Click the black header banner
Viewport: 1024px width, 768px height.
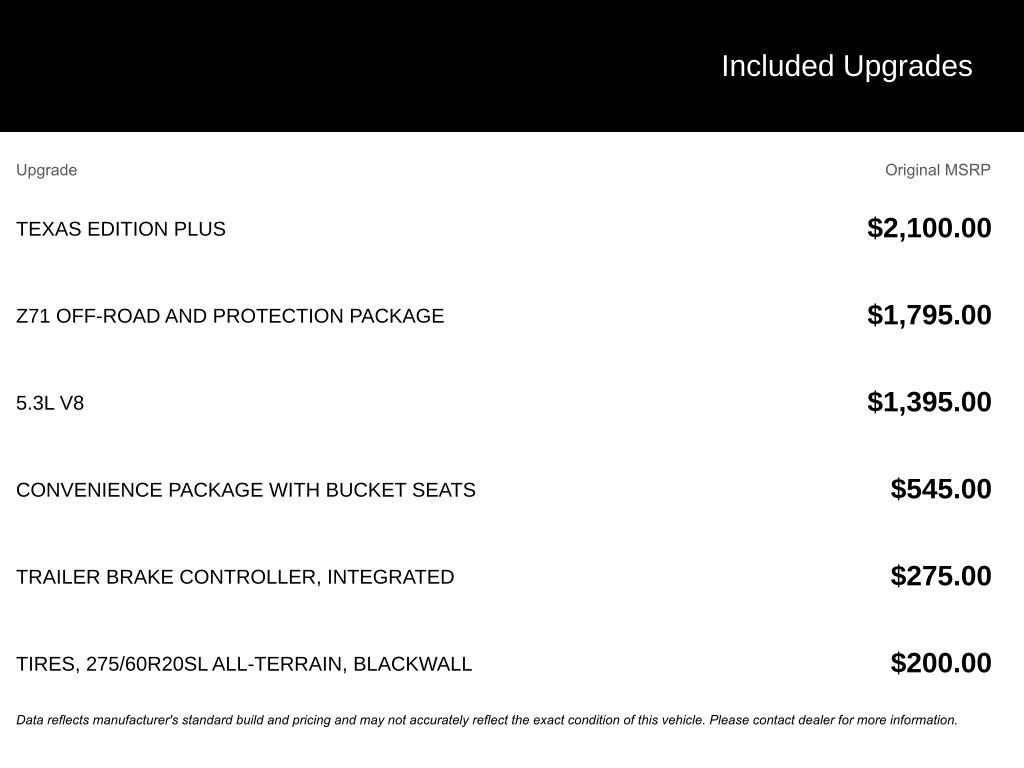pyautogui.click(x=512, y=66)
